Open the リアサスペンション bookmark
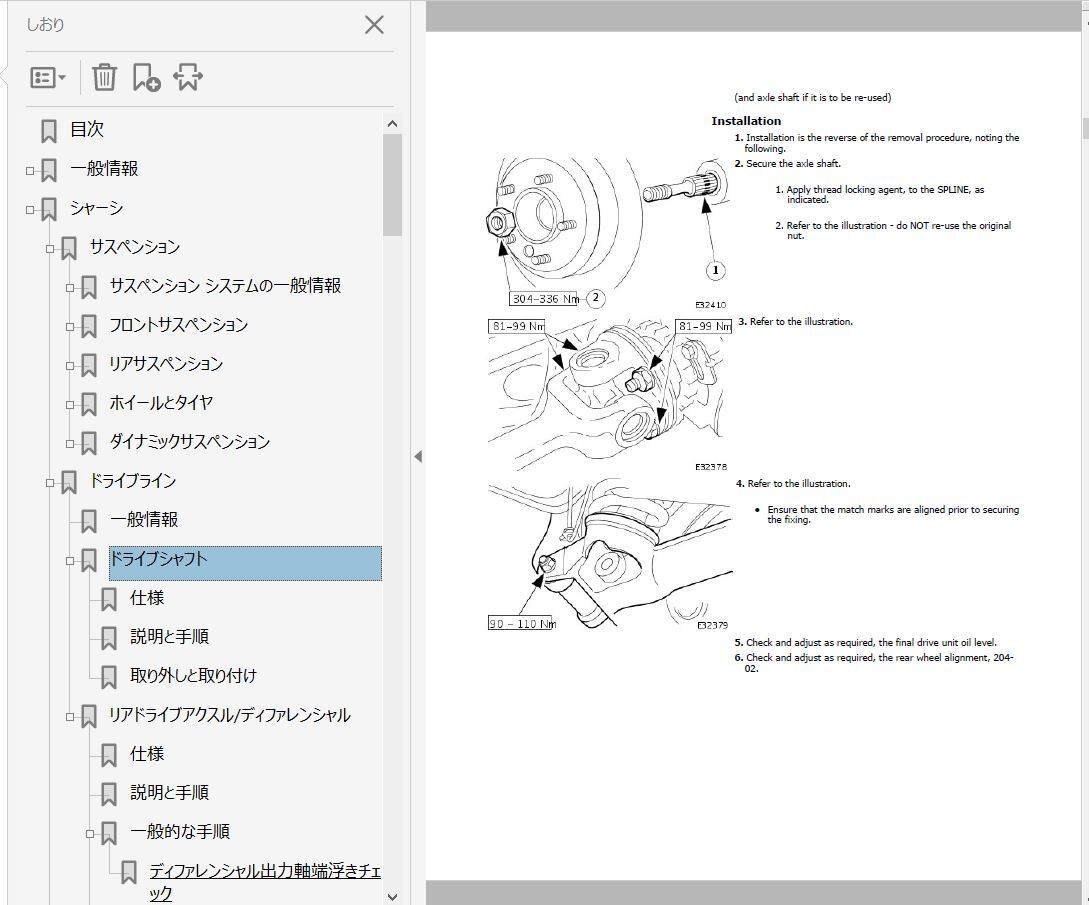 point(166,363)
